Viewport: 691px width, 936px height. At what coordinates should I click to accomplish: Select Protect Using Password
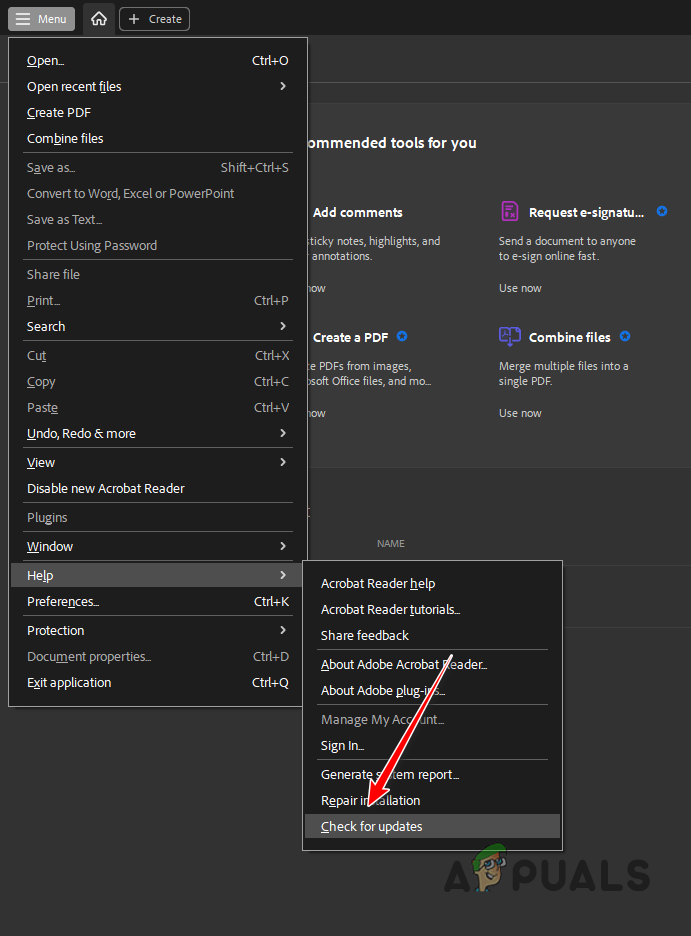(158, 245)
